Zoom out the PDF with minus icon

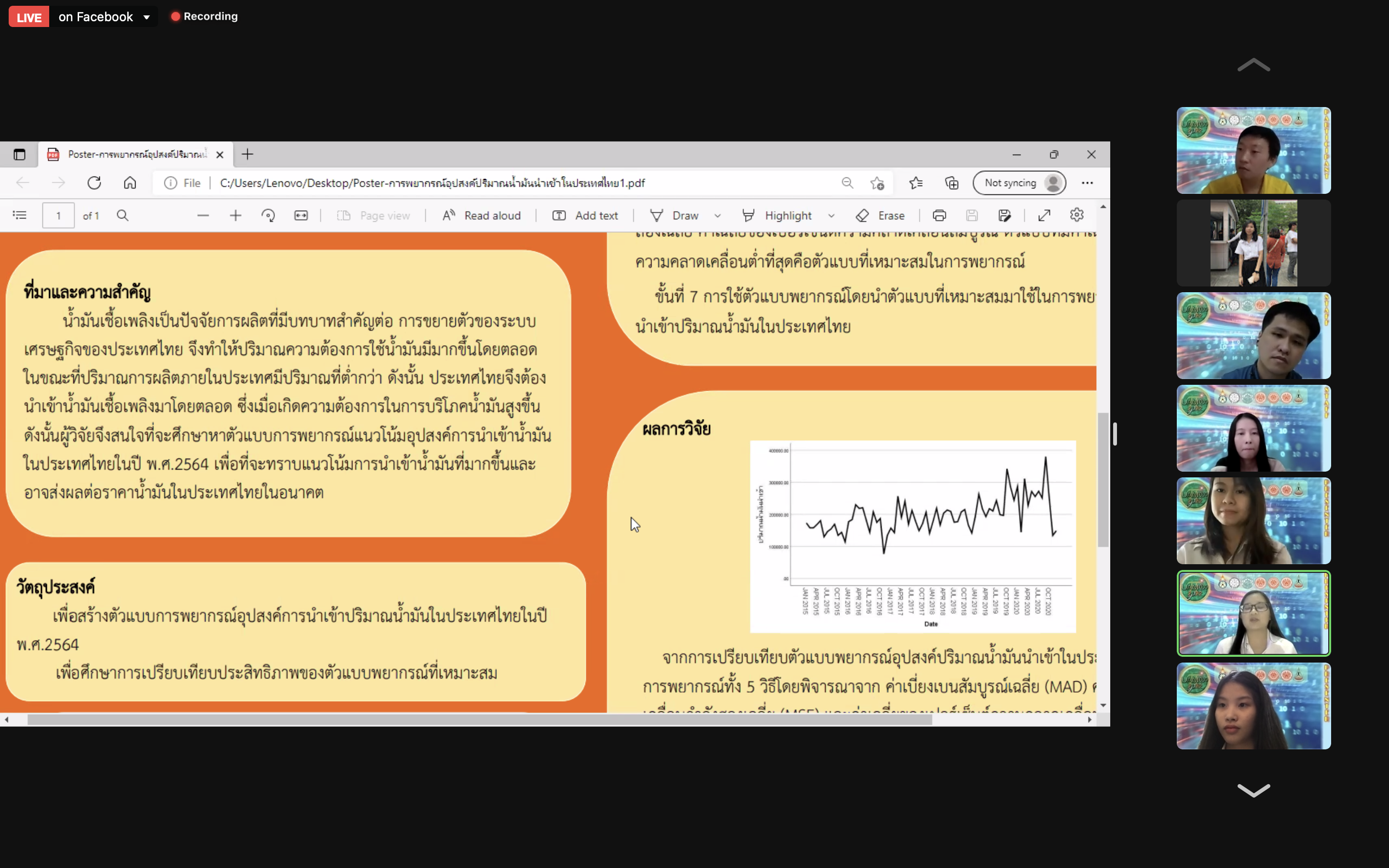[203, 215]
